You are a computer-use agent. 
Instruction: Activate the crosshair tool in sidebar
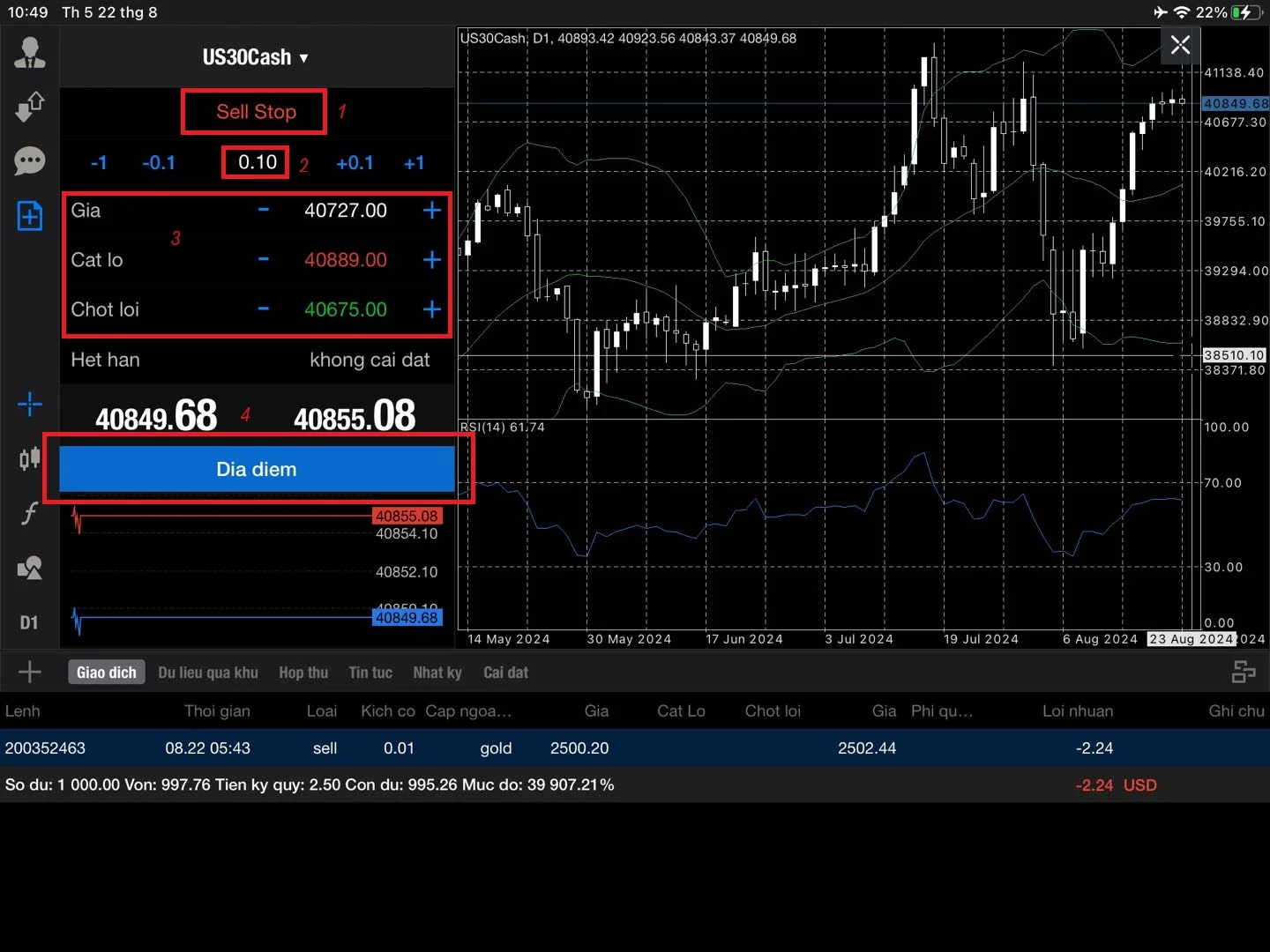point(30,405)
